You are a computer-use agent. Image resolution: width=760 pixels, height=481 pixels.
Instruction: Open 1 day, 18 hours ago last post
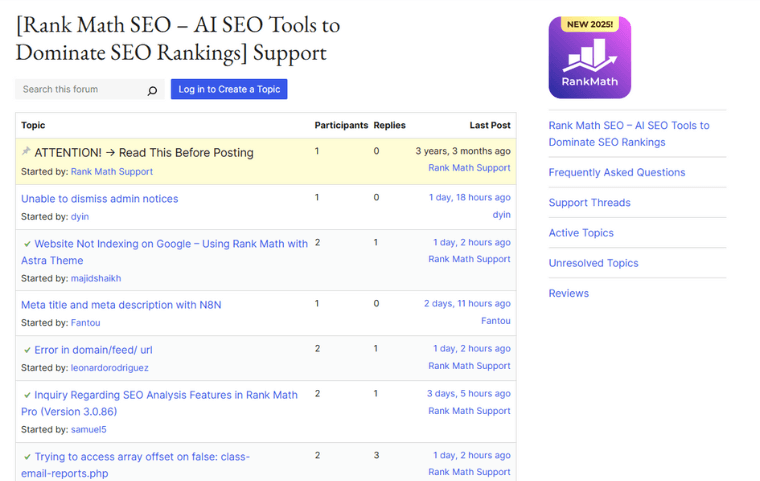pyautogui.click(x=470, y=197)
